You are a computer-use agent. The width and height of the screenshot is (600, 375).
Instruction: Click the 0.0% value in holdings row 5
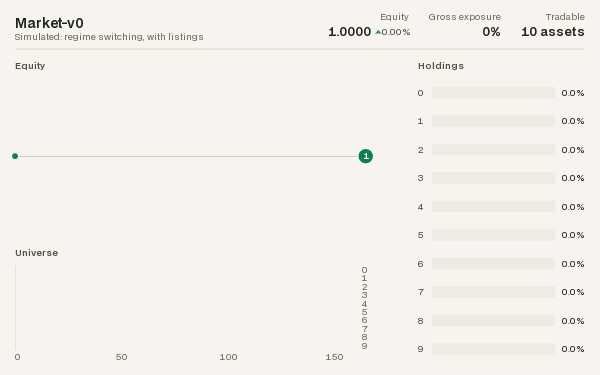(573, 235)
